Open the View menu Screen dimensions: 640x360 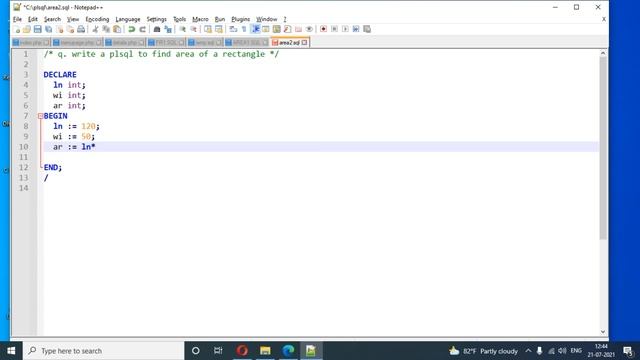[x=73, y=19]
